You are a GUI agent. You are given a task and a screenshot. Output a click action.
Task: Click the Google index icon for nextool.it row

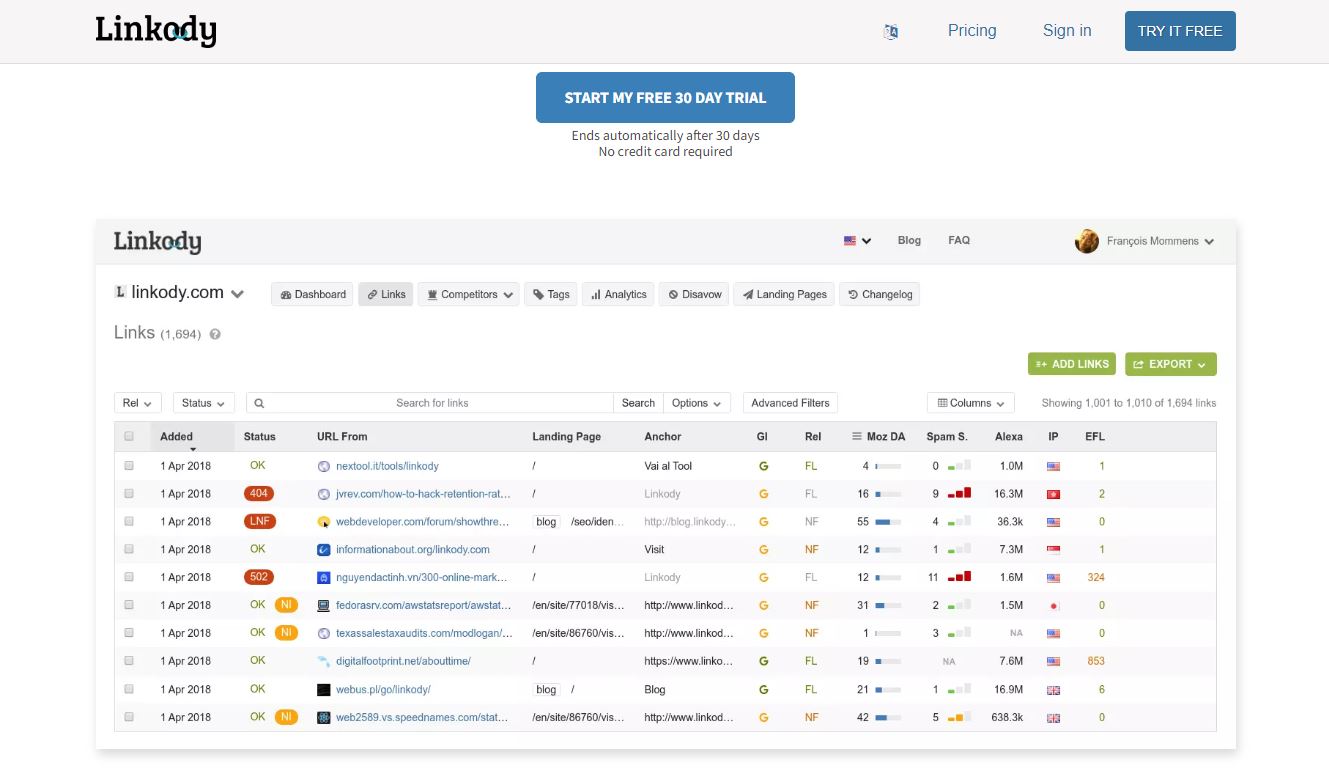coord(764,466)
